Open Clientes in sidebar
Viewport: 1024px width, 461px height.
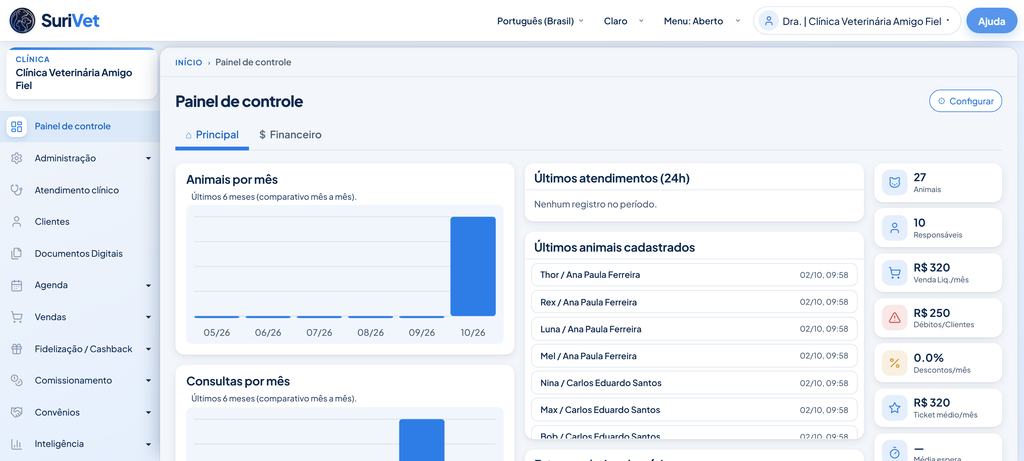click(x=80, y=222)
